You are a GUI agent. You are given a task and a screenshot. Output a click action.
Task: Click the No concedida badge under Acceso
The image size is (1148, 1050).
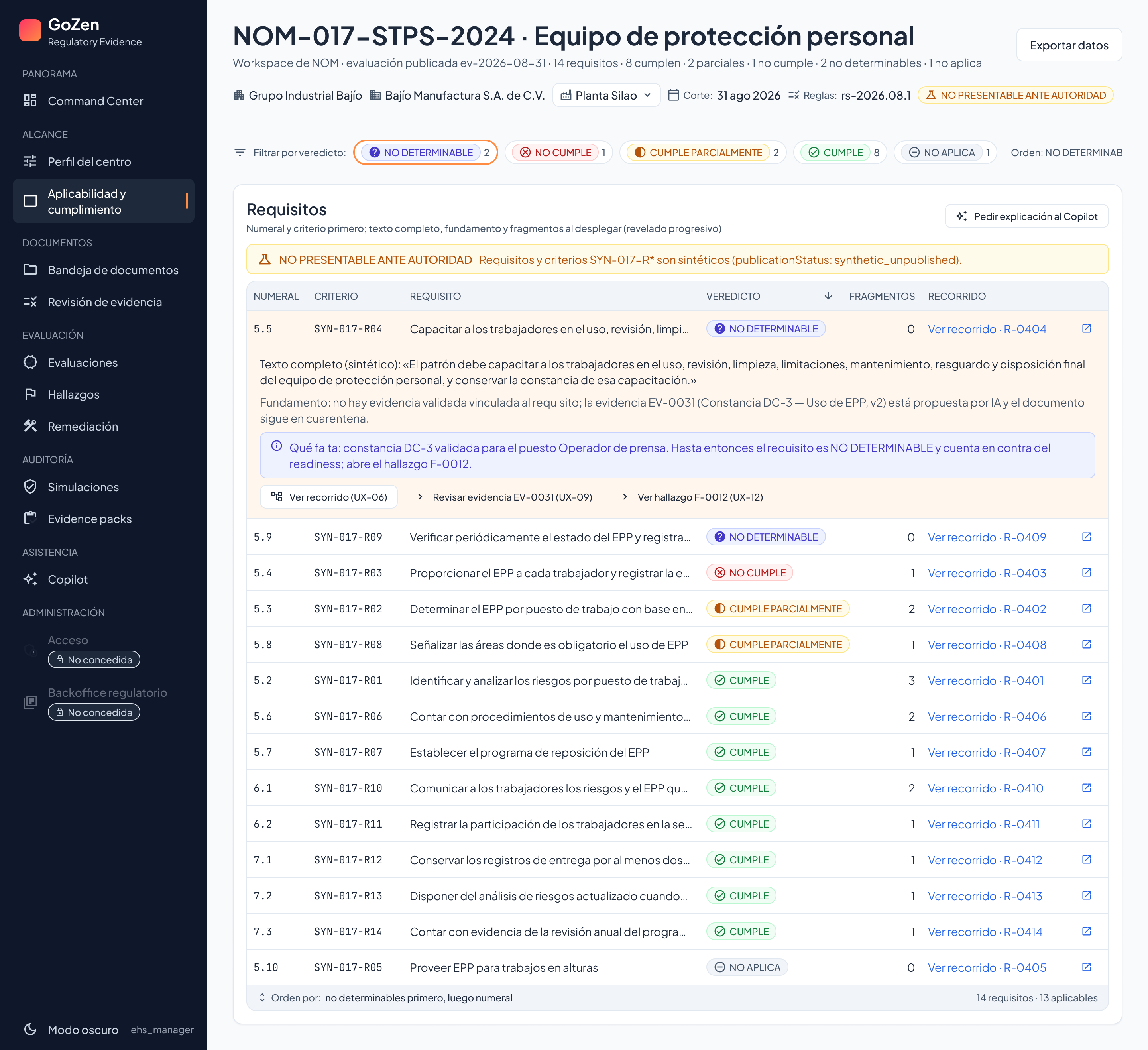(94, 659)
